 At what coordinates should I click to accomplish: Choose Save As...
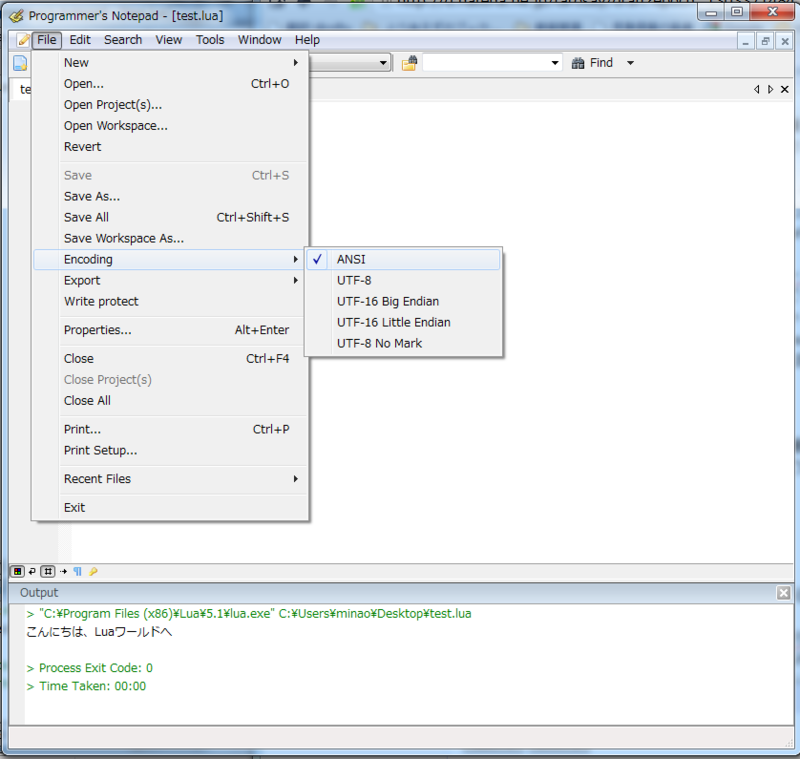[170, 196]
